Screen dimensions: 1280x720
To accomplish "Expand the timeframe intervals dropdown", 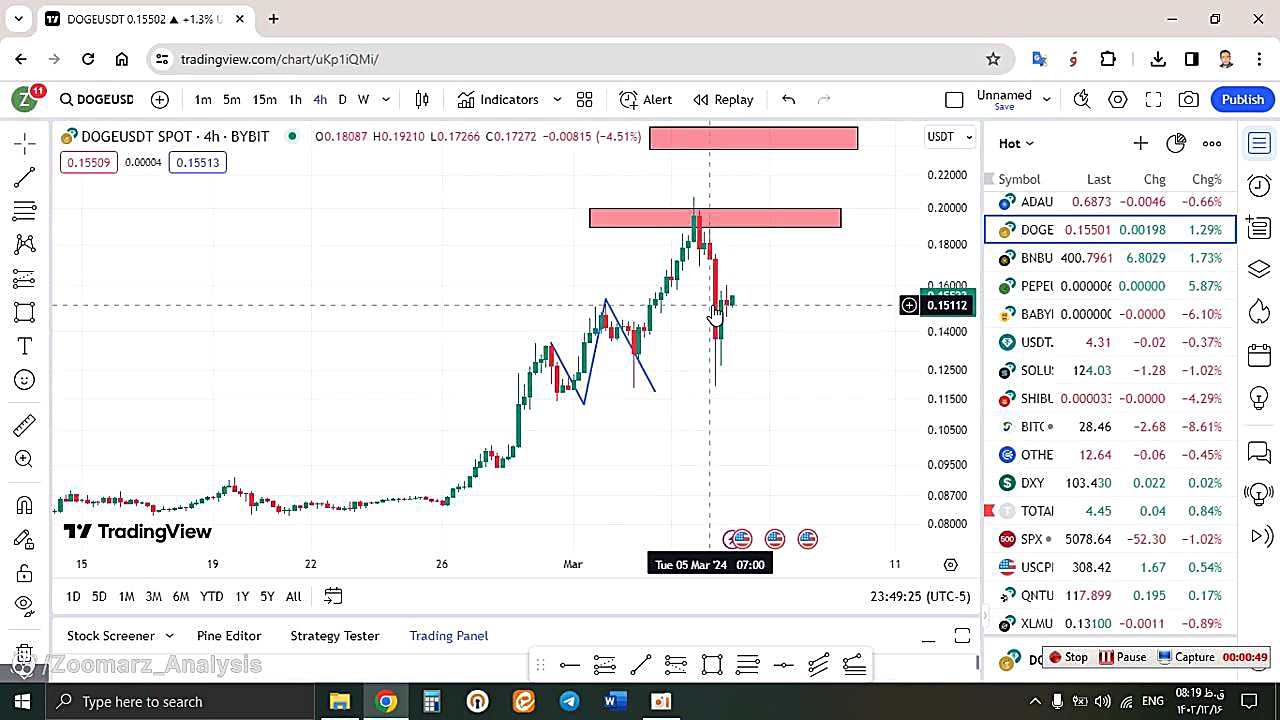I will click(x=386, y=99).
